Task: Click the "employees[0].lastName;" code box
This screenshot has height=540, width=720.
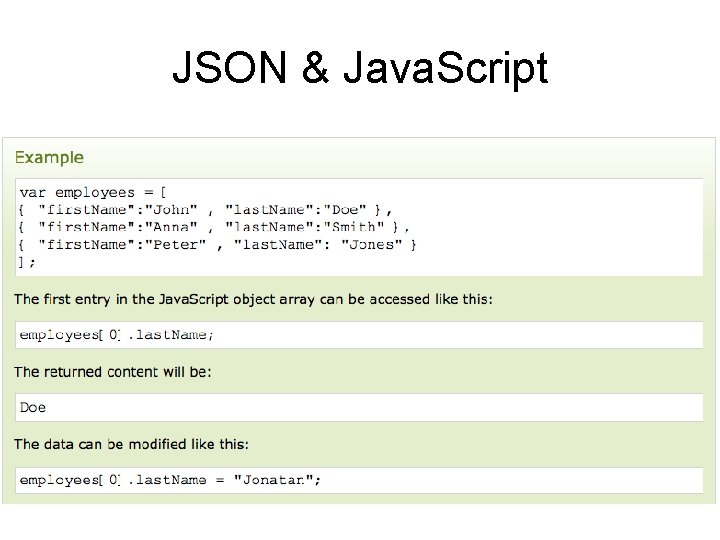Action: pos(117,335)
